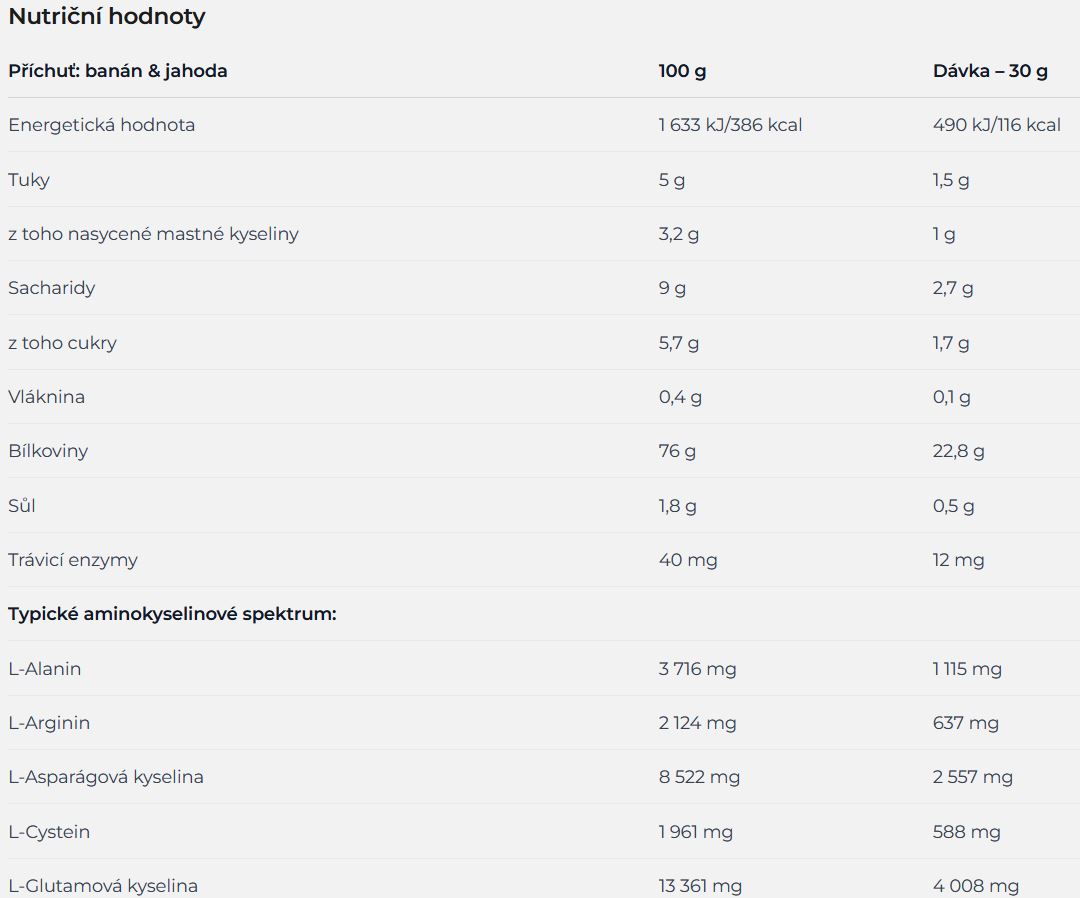Select the Příchuť: banán & jahoda header

click(x=118, y=71)
